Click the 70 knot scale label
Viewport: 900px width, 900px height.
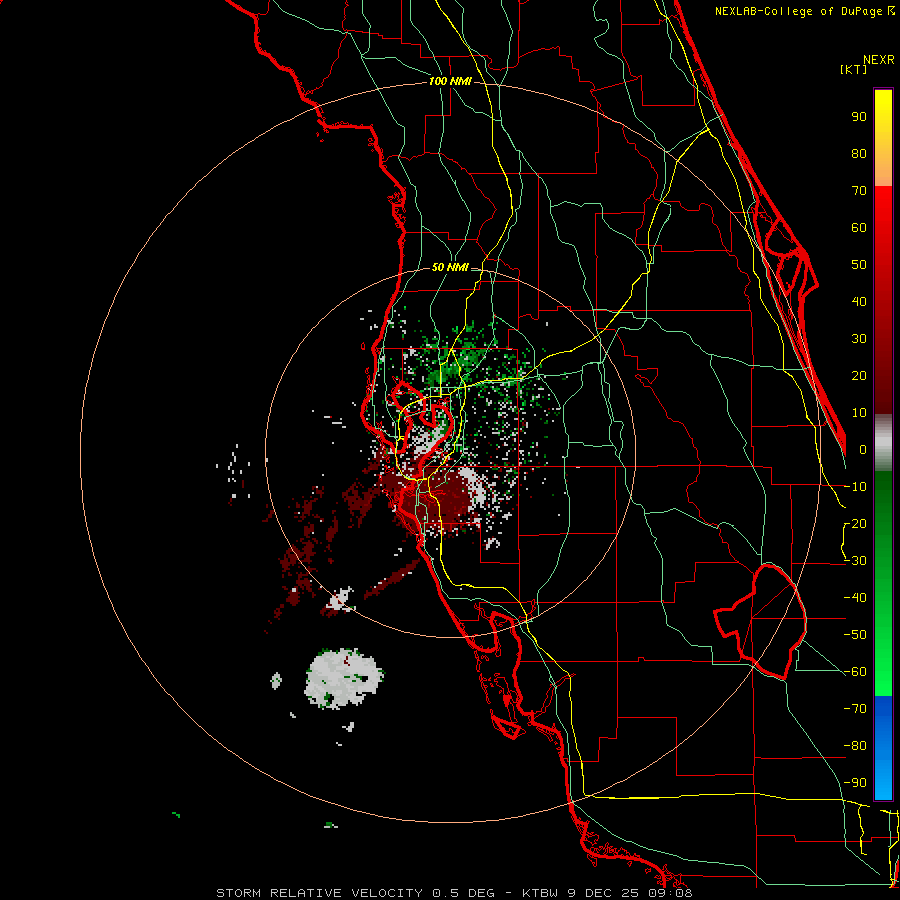pyautogui.click(x=859, y=191)
